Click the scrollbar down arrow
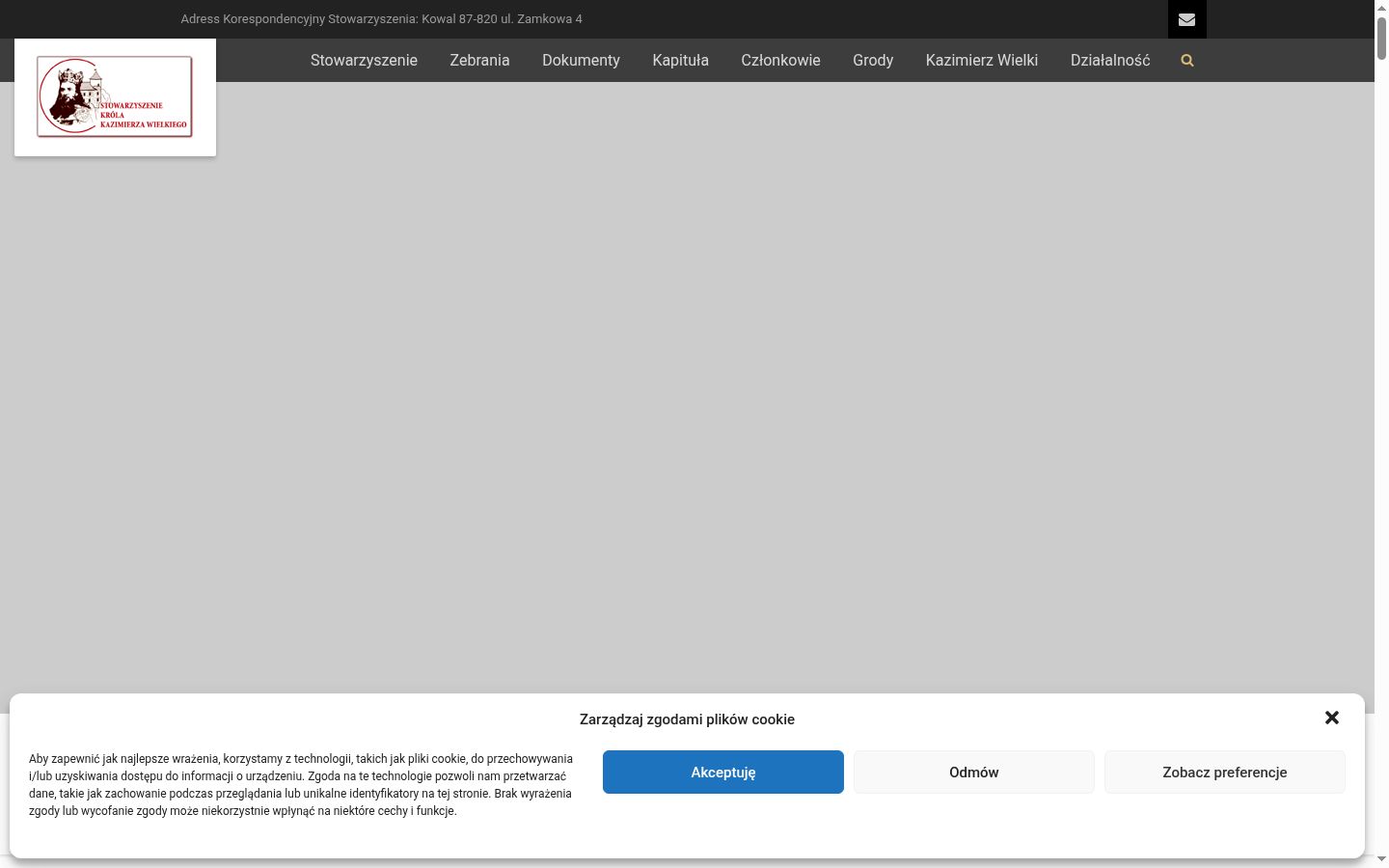The width and height of the screenshot is (1389, 868). [1381, 858]
